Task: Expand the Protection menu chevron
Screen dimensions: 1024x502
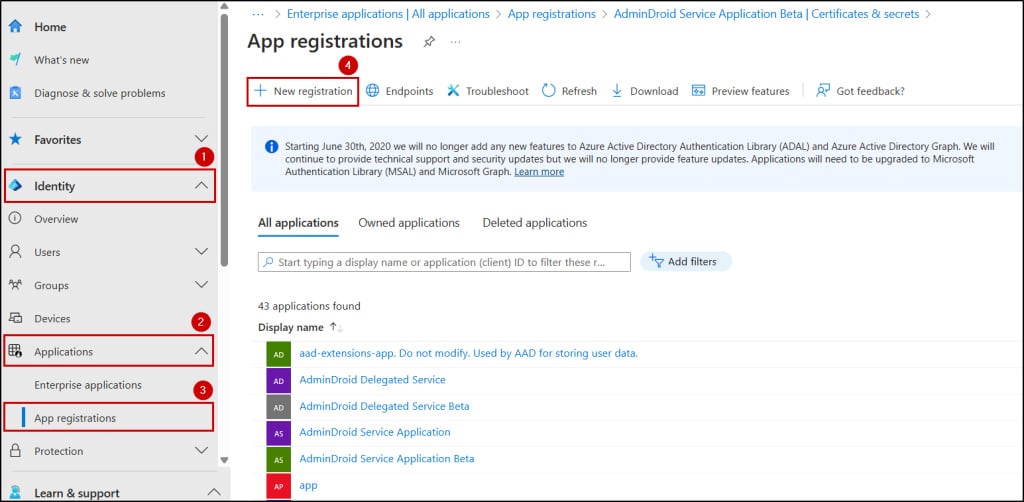Action: (x=202, y=450)
